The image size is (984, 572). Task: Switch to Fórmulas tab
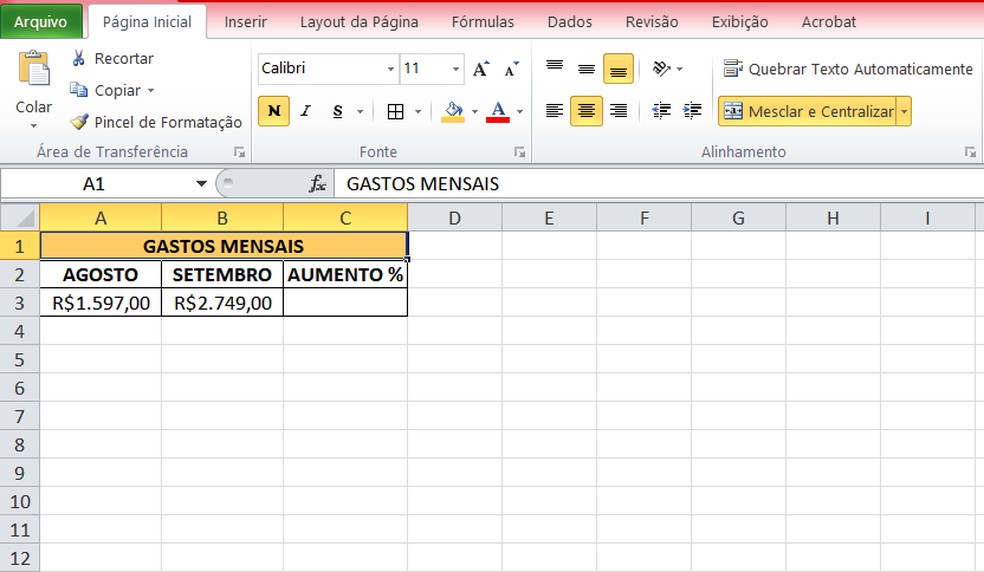click(x=483, y=22)
